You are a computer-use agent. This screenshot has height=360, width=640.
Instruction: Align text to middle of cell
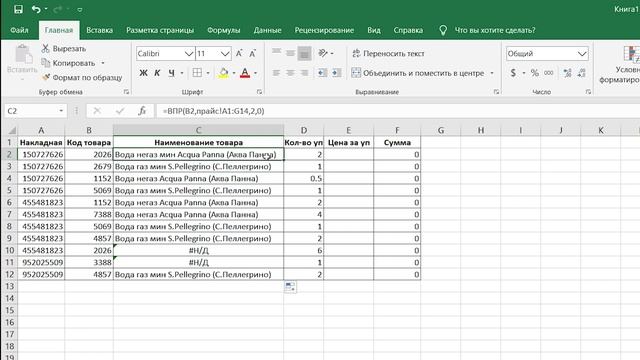(290, 53)
